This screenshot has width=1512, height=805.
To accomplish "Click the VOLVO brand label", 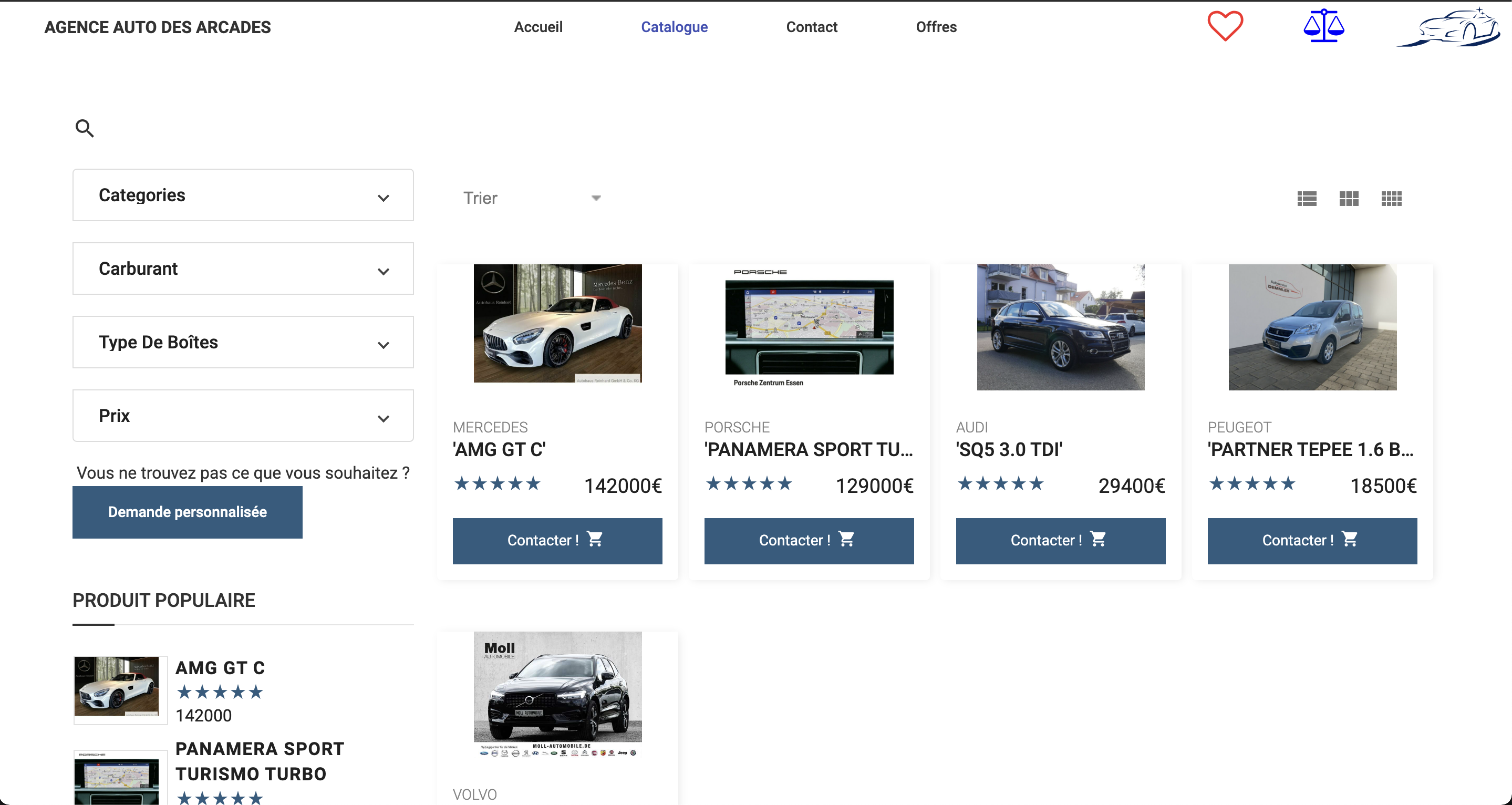I will tap(475, 795).
